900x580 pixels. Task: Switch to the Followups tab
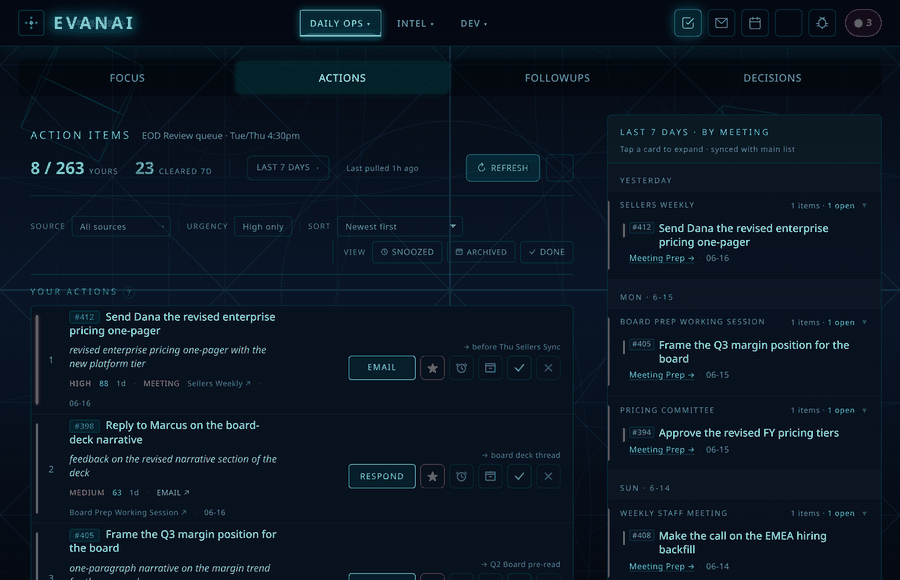(x=557, y=78)
